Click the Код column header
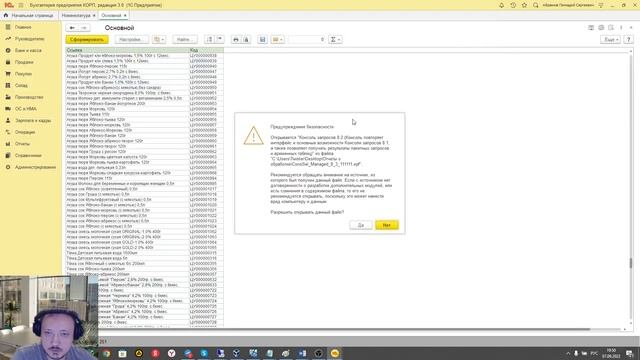Viewport: 640px width, 360px height. click(x=206, y=50)
